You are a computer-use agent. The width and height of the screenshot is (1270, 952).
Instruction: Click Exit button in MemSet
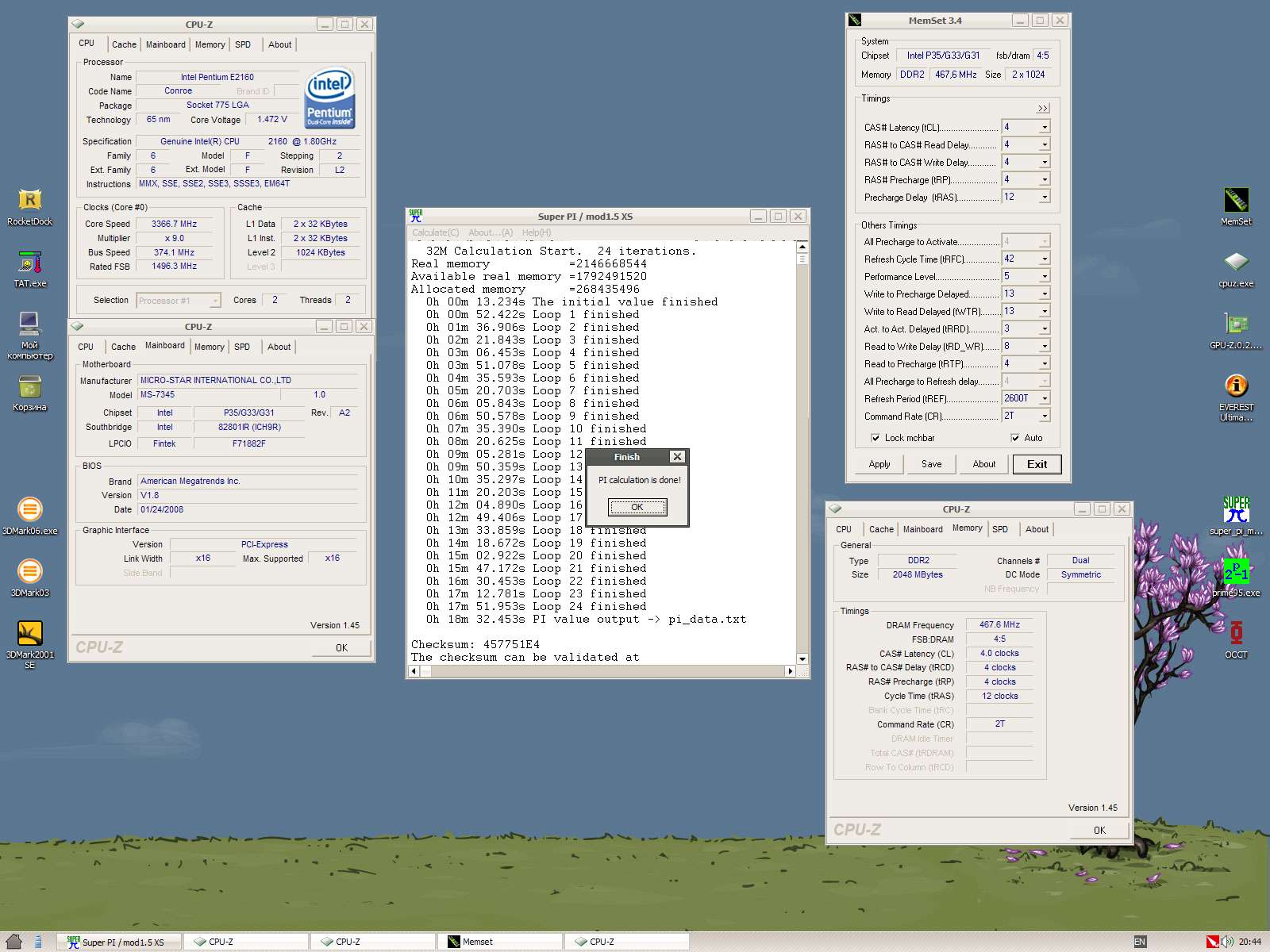pyautogui.click(x=1037, y=464)
